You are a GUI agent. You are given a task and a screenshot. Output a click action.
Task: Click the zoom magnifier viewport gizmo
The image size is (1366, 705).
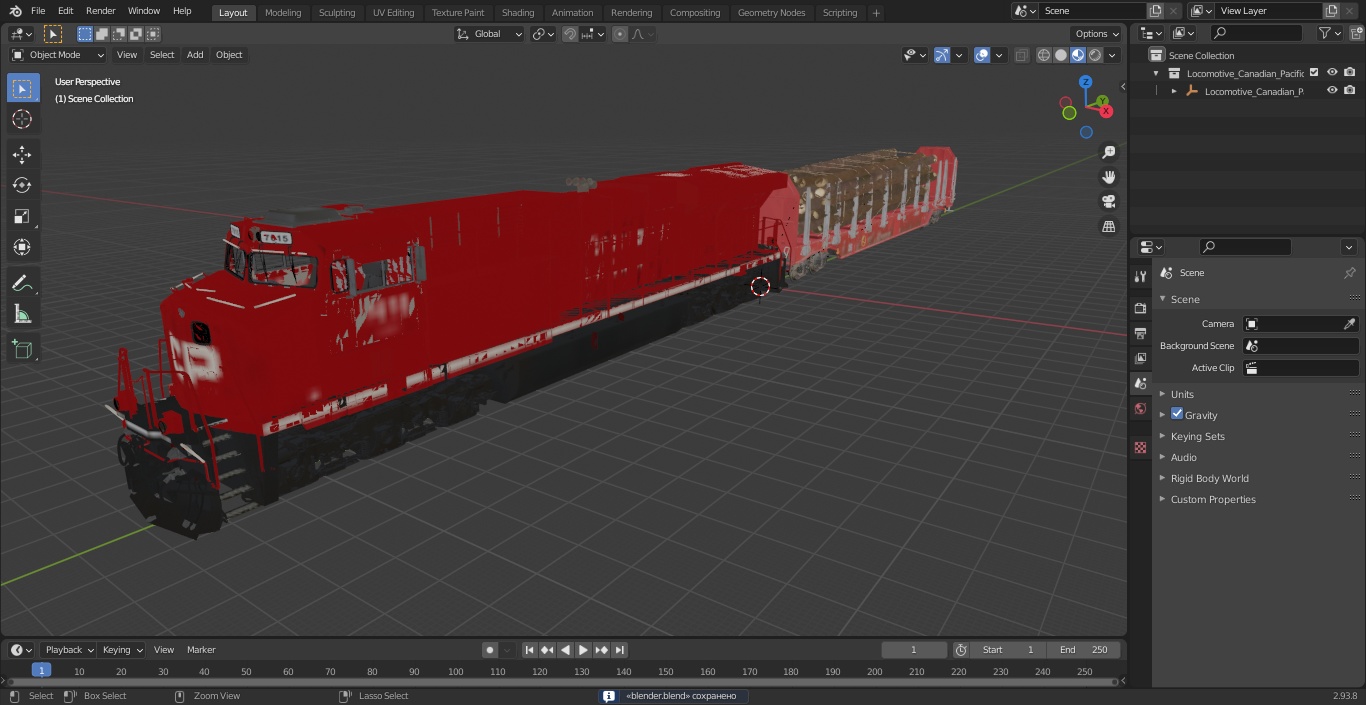[x=1109, y=152]
